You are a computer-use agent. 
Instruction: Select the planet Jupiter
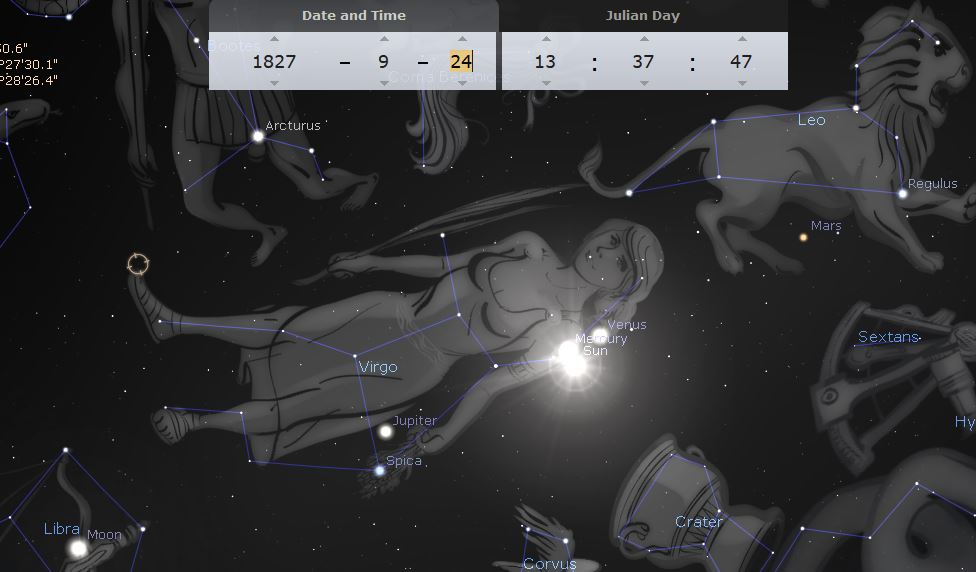pos(386,431)
